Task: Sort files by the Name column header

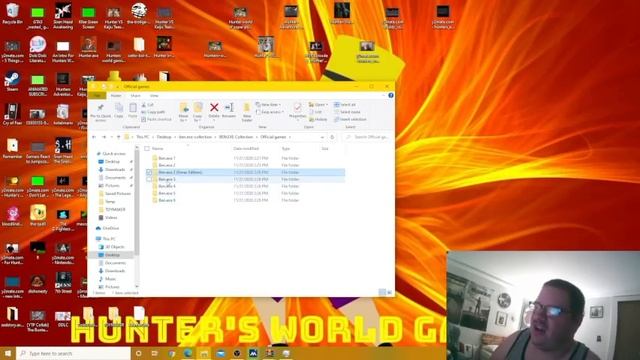Action: (x=158, y=149)
